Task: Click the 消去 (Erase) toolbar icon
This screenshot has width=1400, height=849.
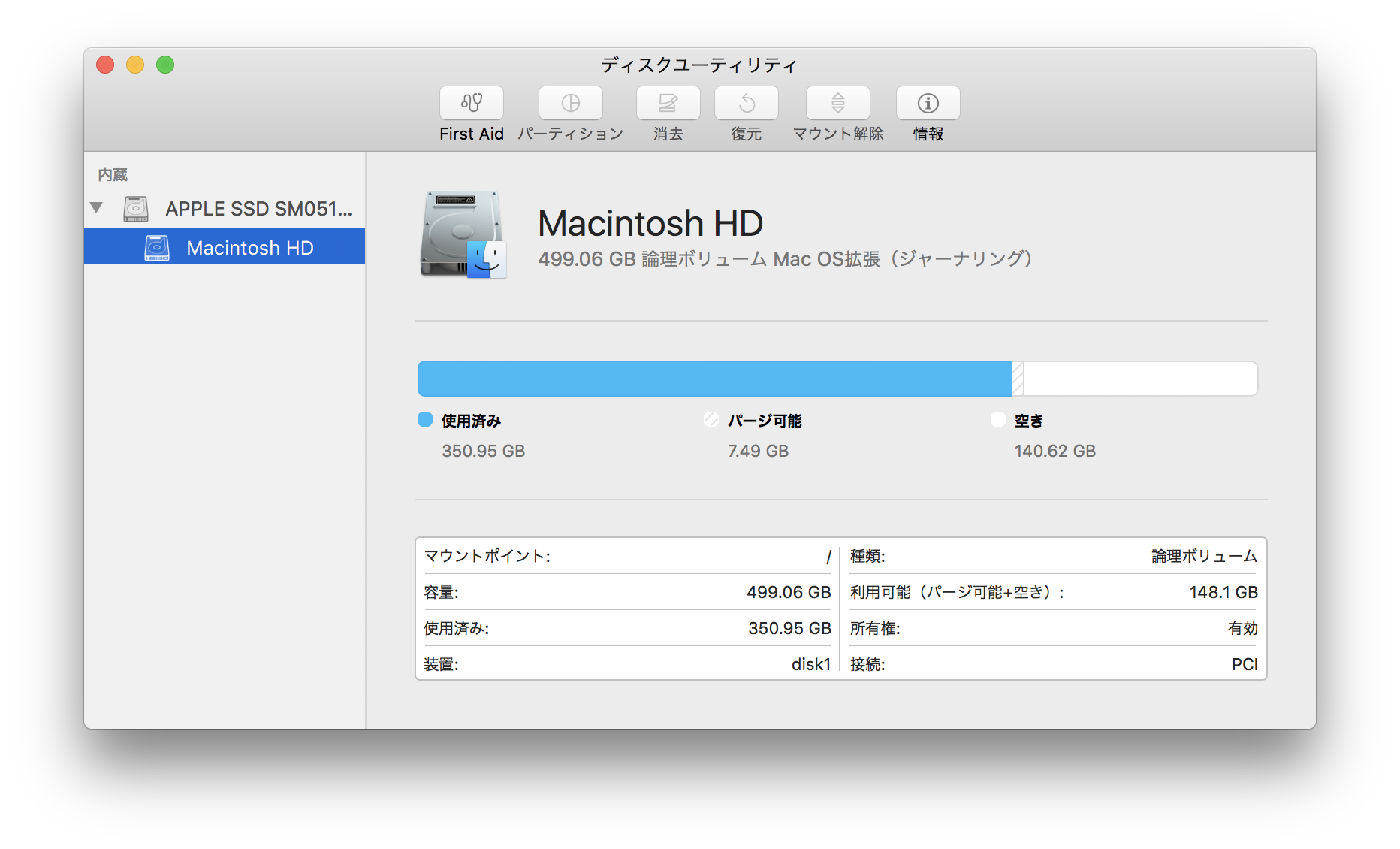Action: (668, 103)
